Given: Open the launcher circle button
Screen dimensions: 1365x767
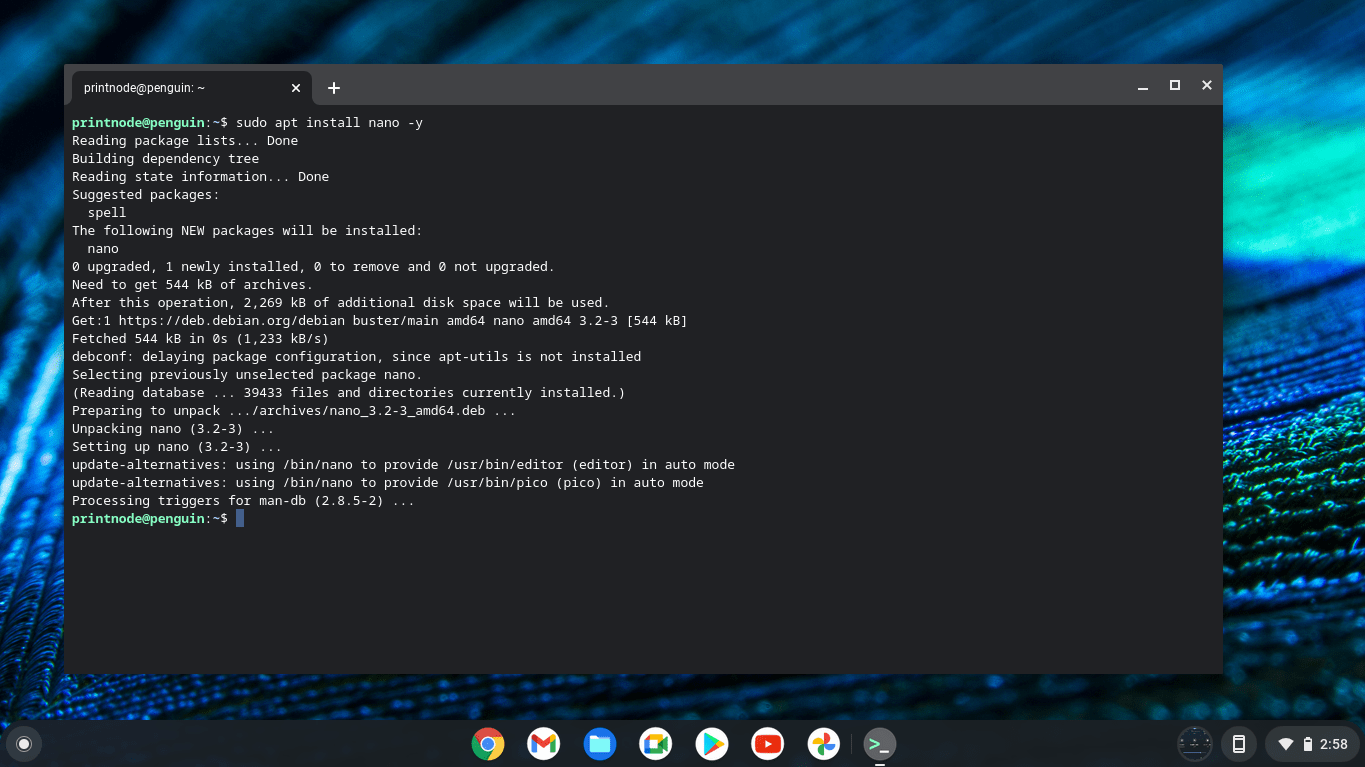Looking at the screenshot, I should tap(24, 744).
